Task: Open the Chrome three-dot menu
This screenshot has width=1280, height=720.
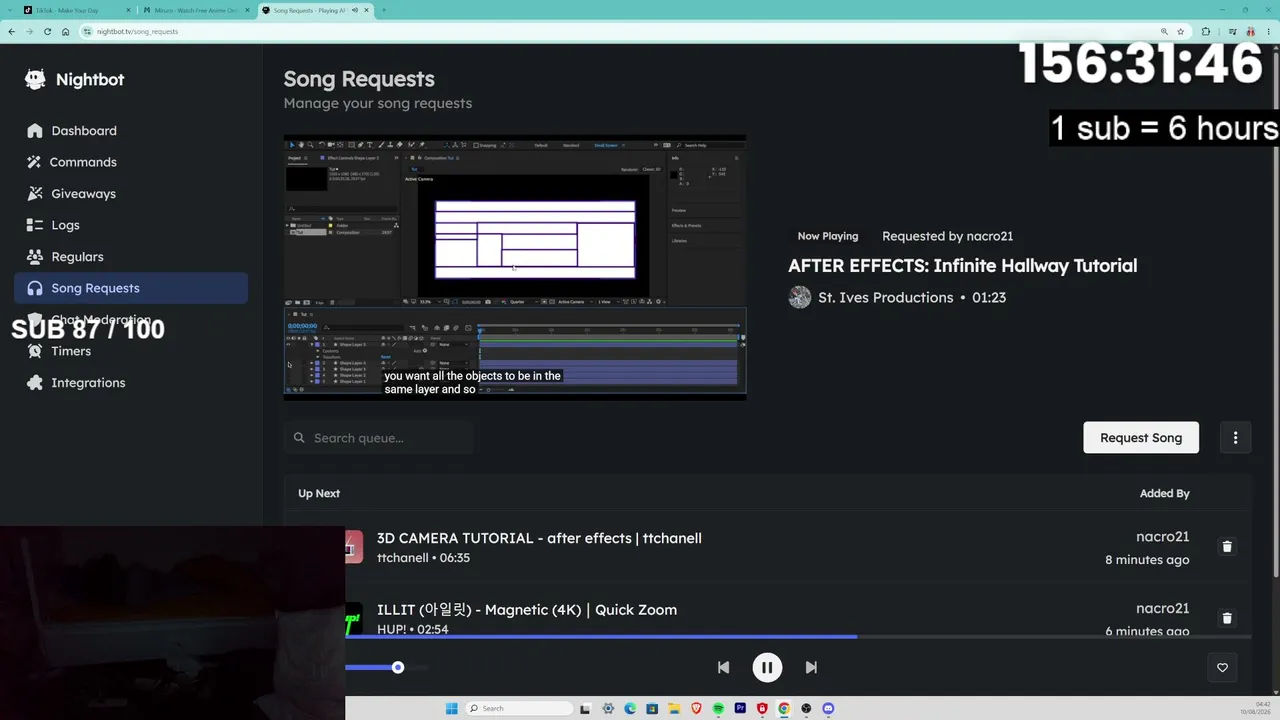Action: pos(1269,31)
